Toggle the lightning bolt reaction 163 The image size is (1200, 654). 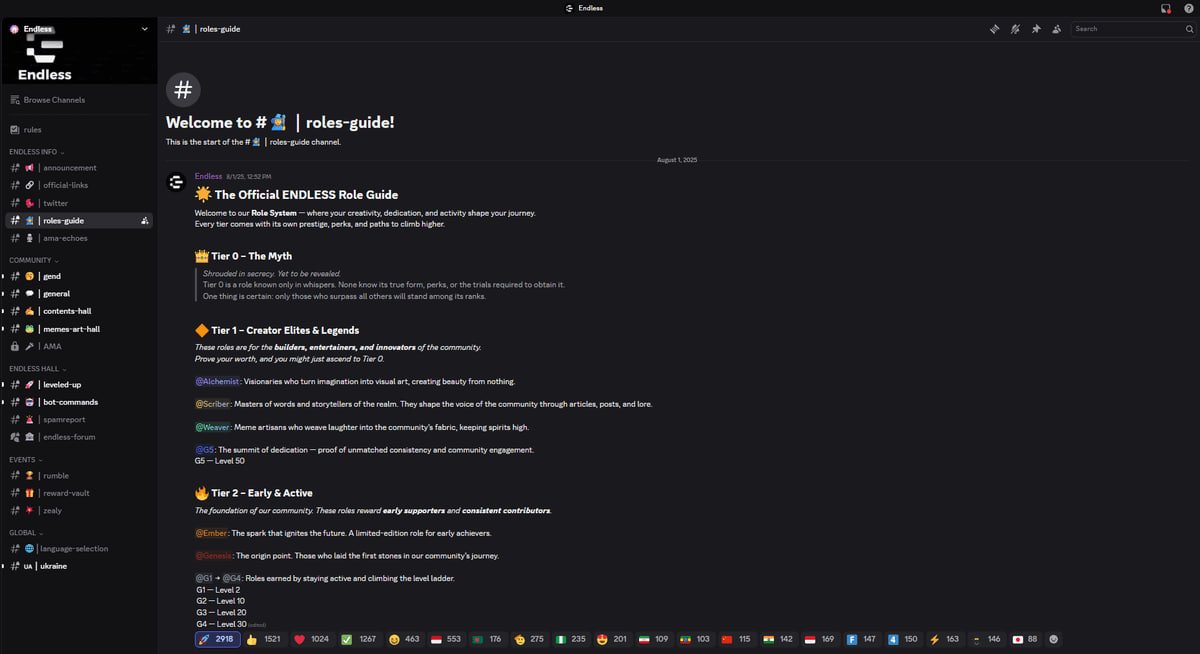point(944,639)
